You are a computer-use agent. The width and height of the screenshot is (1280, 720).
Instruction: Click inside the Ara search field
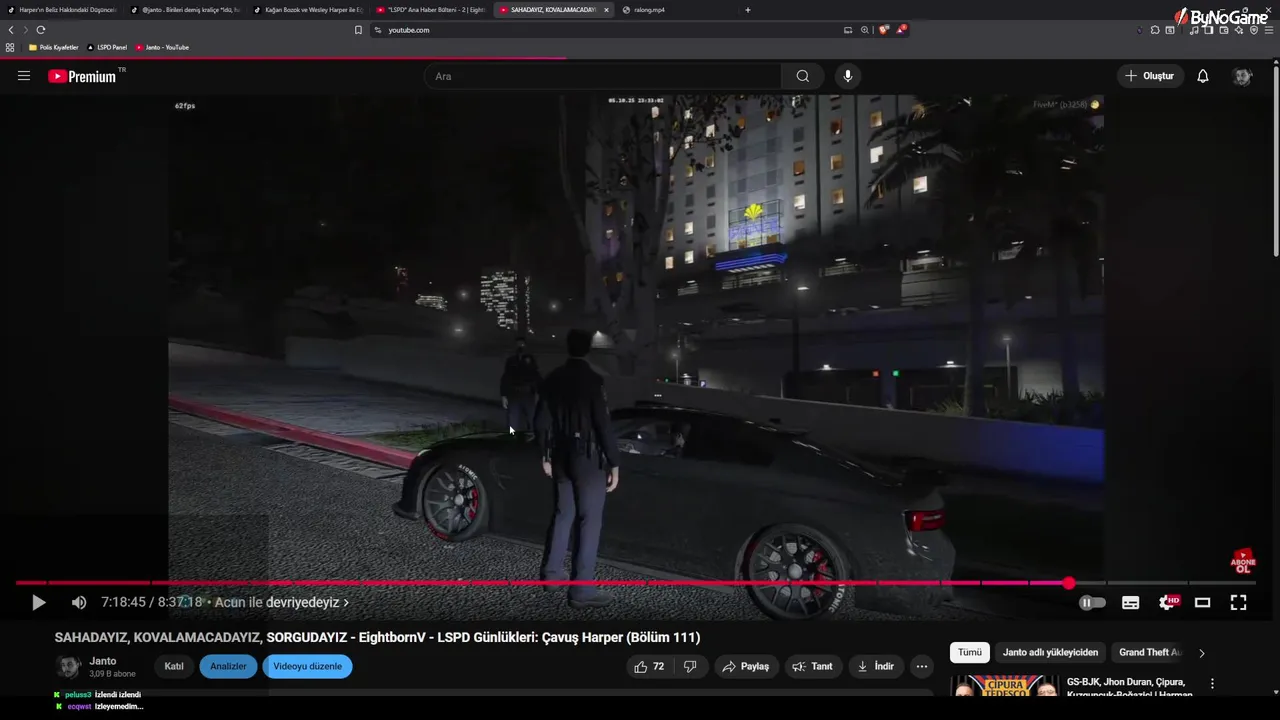tap(605, 76)
